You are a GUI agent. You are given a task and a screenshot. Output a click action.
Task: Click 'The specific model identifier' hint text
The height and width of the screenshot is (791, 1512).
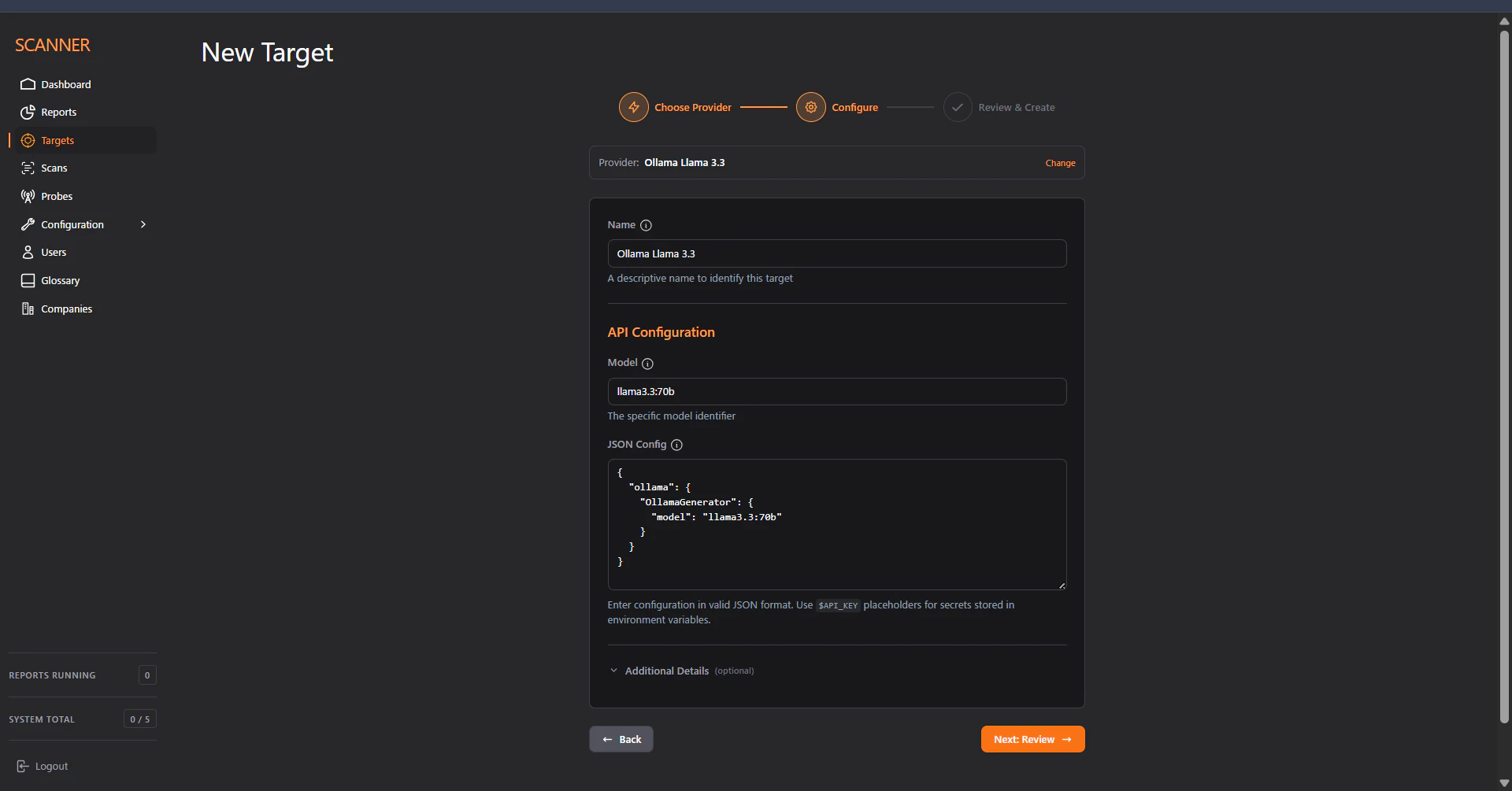tap(671, 416)
